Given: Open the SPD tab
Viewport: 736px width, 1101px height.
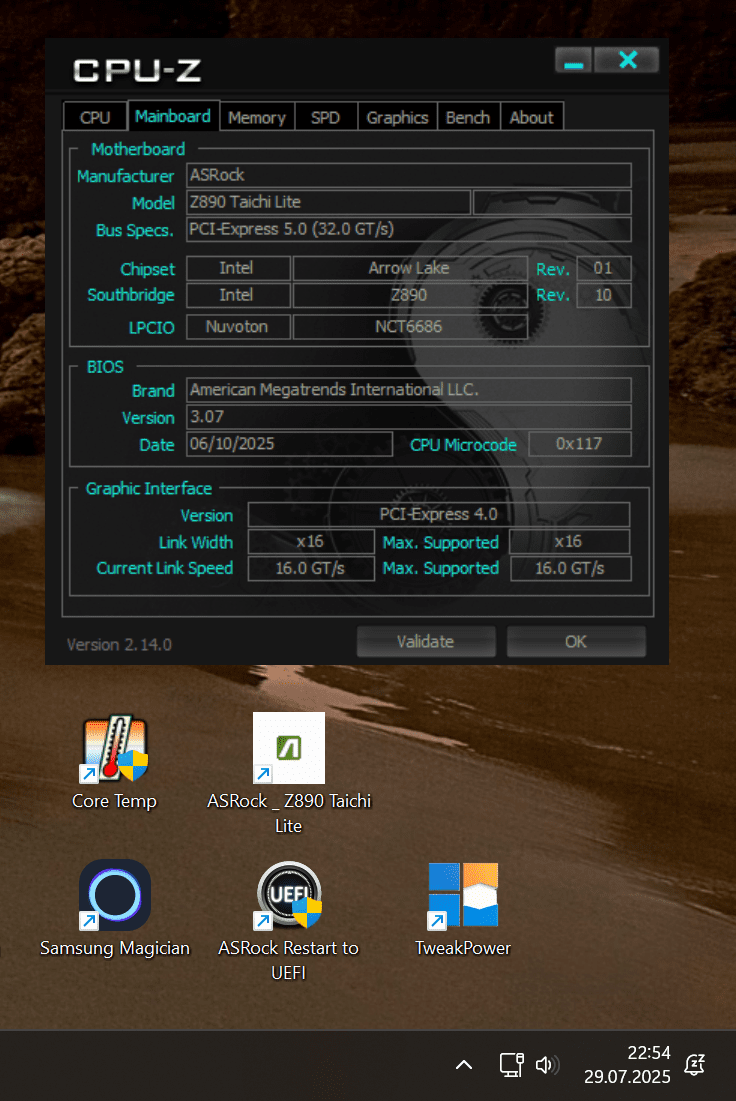Looking at the screenshot, I should (x=325, y=117).
